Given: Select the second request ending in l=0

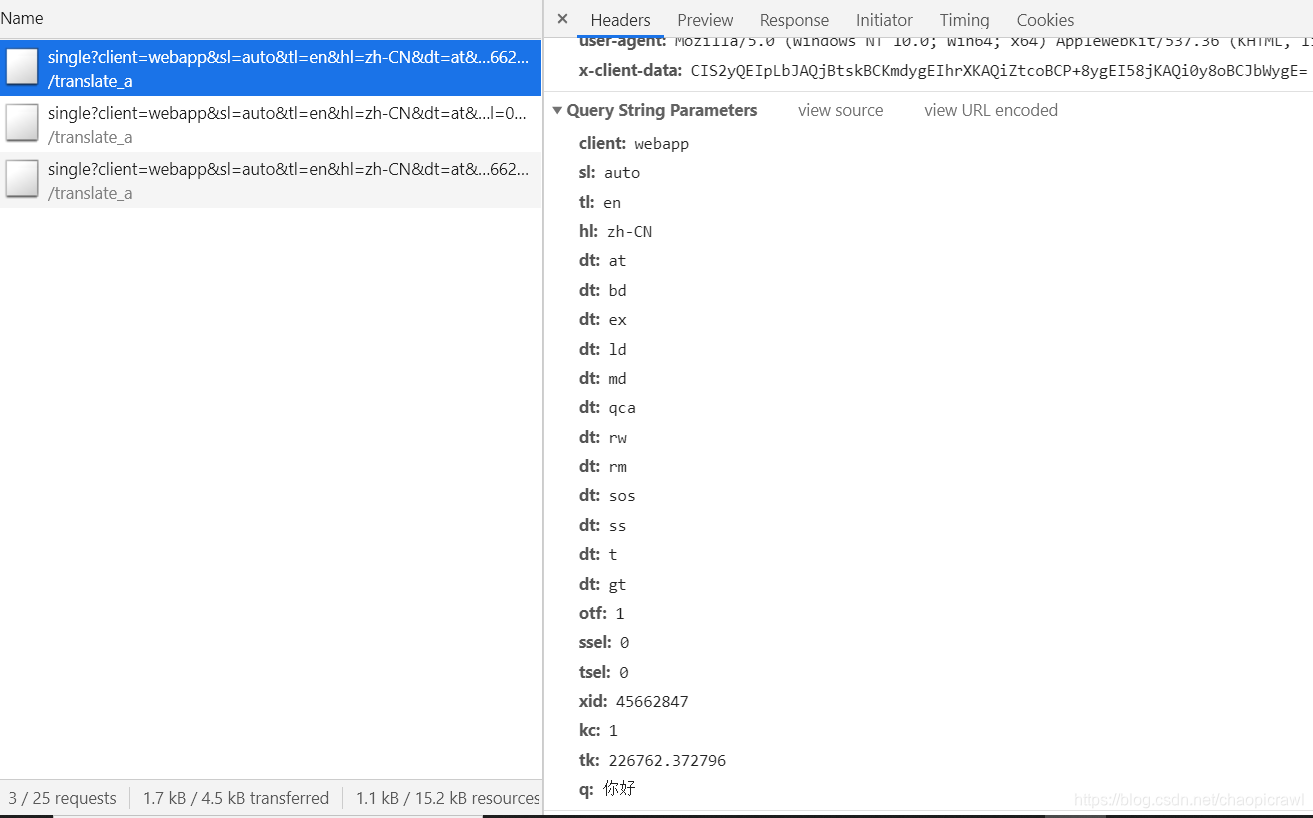Looking at the screenshot, I should [270, 124].
